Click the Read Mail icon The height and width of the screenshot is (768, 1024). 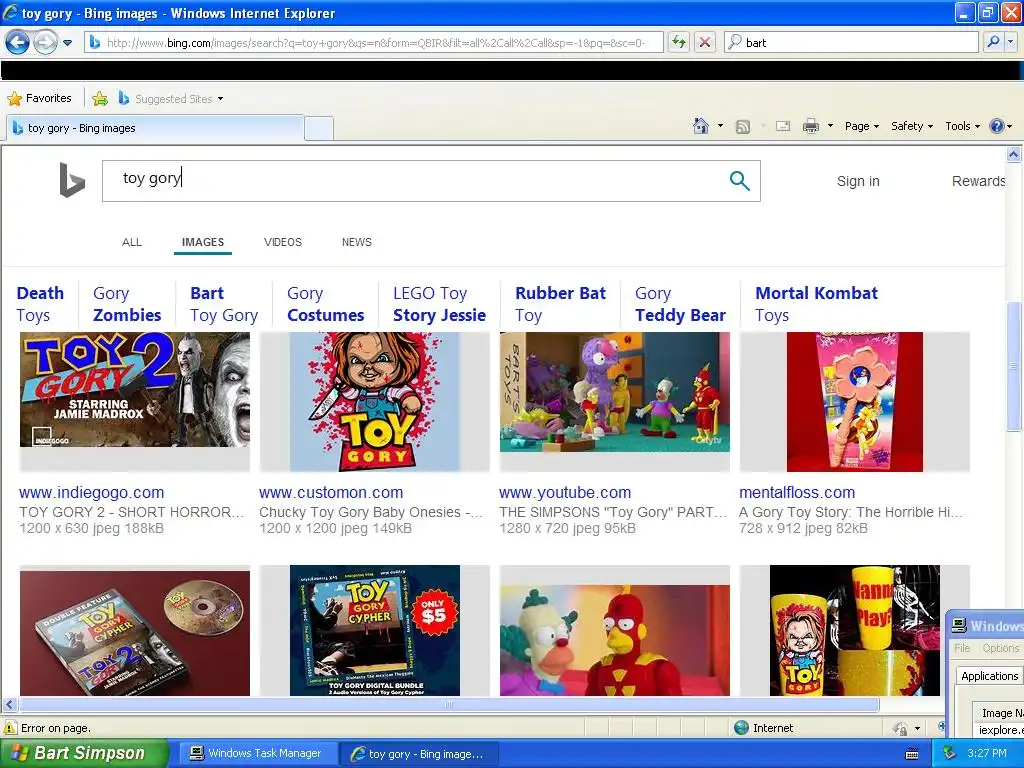click(783, 126)
